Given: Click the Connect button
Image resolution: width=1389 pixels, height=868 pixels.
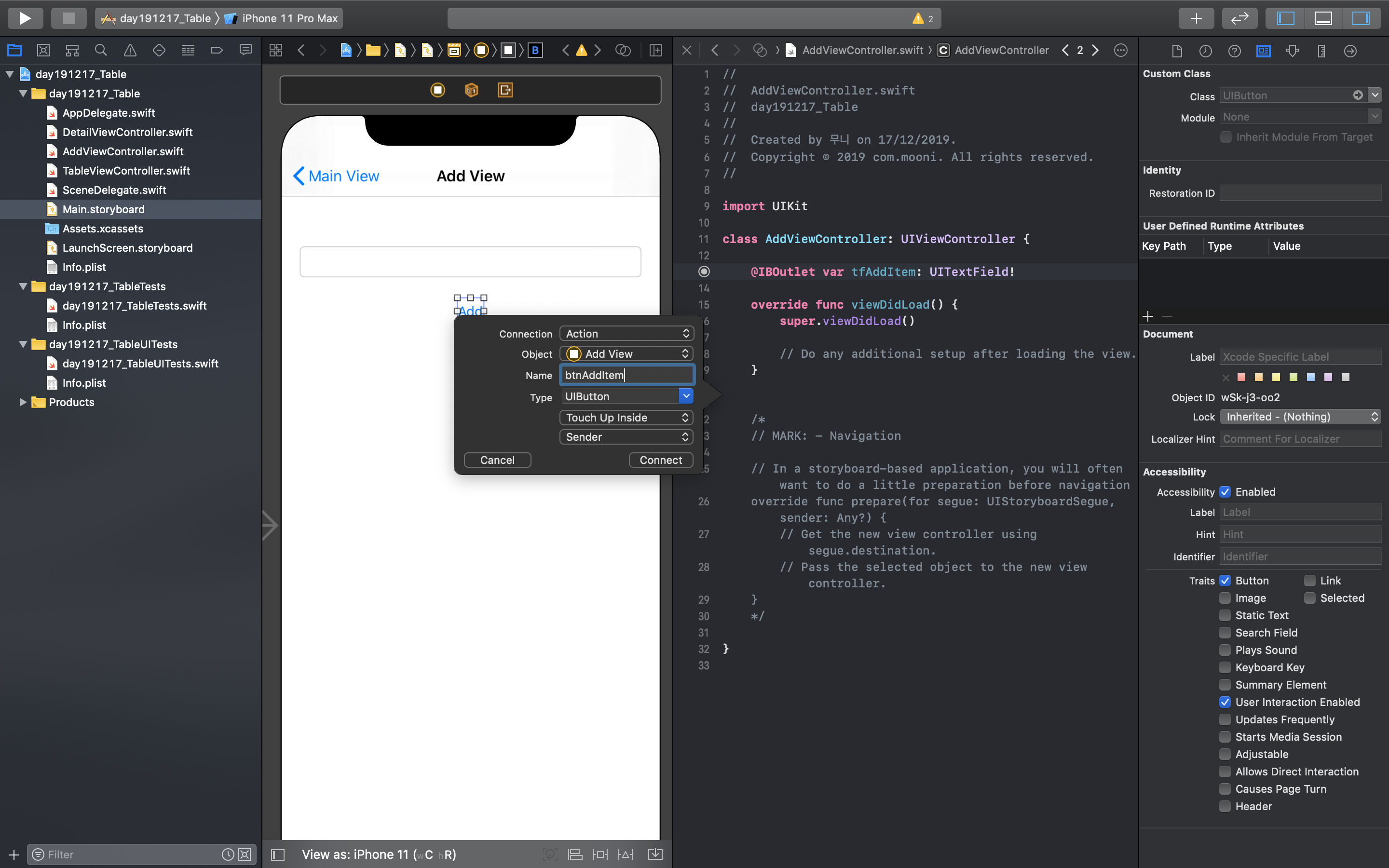Looking at the screenshot, I should (x=660, y=460).
